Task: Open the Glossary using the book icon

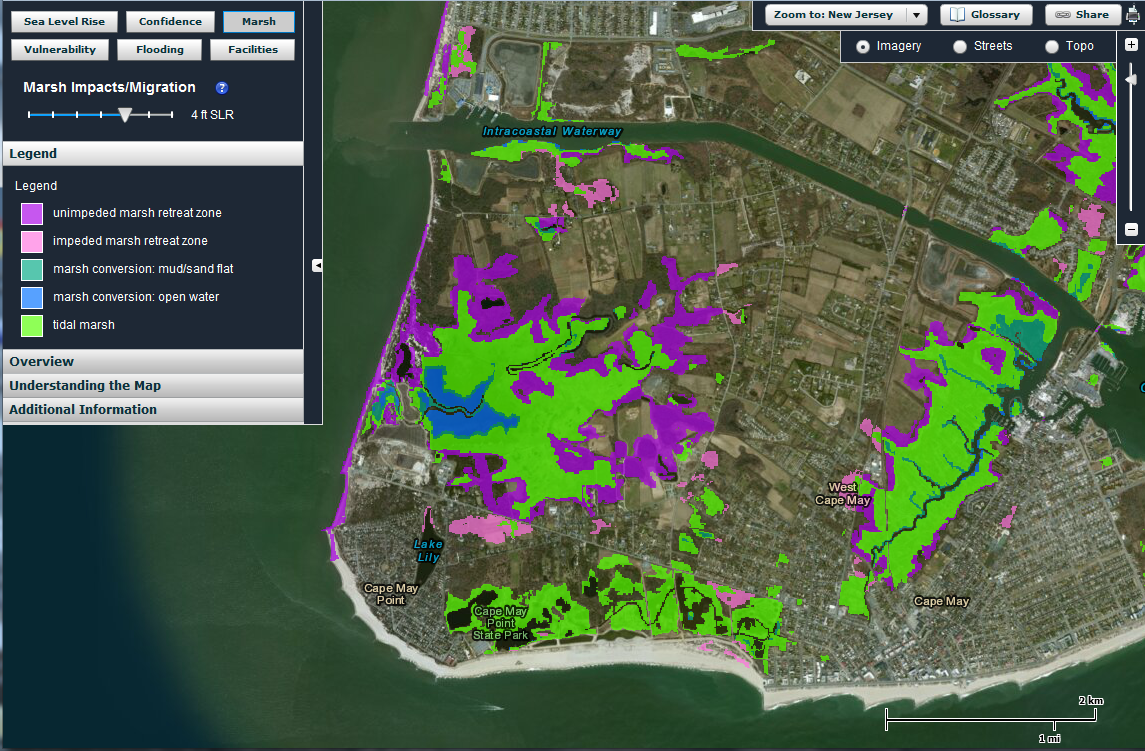Action: (956, 13)
